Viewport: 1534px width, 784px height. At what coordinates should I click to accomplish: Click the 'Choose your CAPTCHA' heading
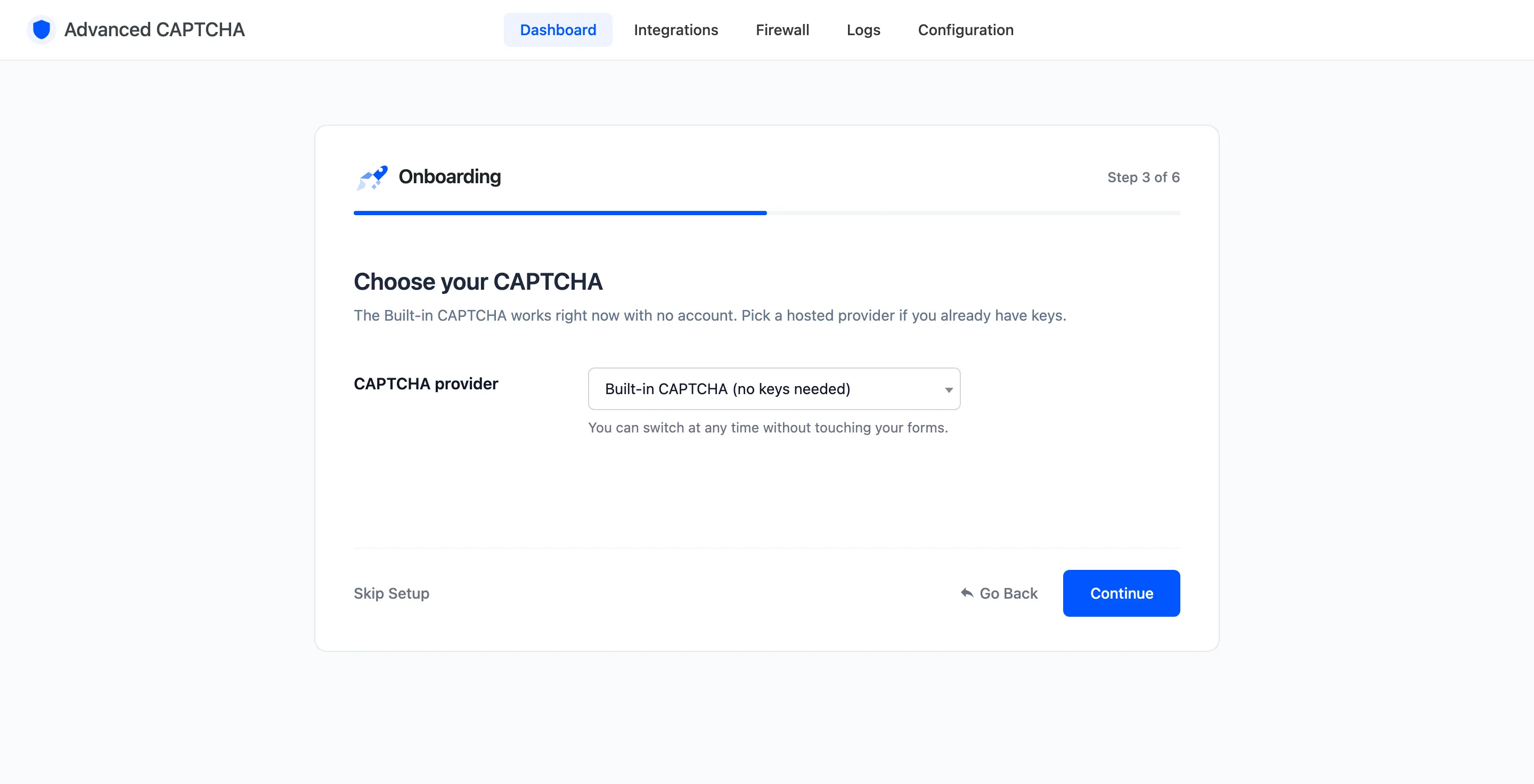coord(478,282)
